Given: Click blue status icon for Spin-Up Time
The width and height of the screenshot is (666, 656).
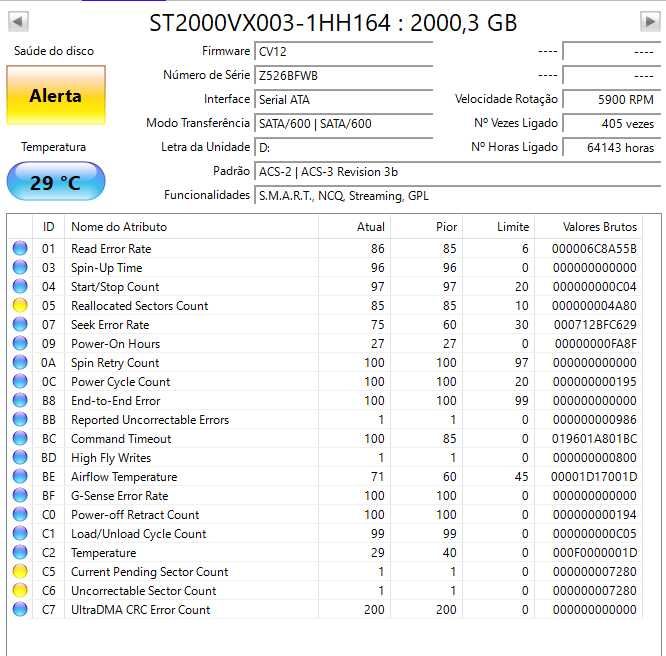Looking at the screenshot, I should pyautogui.click(x=20, y=267).
